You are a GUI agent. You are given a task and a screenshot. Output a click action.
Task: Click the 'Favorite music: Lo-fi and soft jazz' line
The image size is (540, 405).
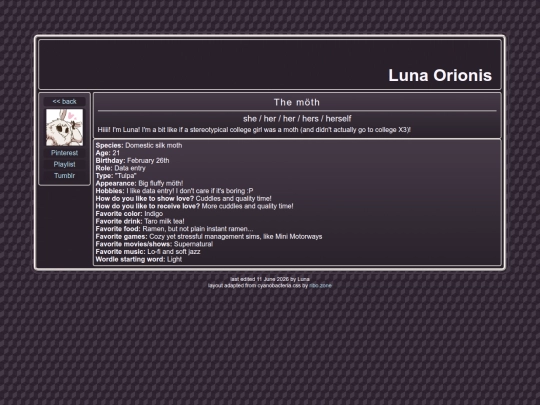point(148,251)
